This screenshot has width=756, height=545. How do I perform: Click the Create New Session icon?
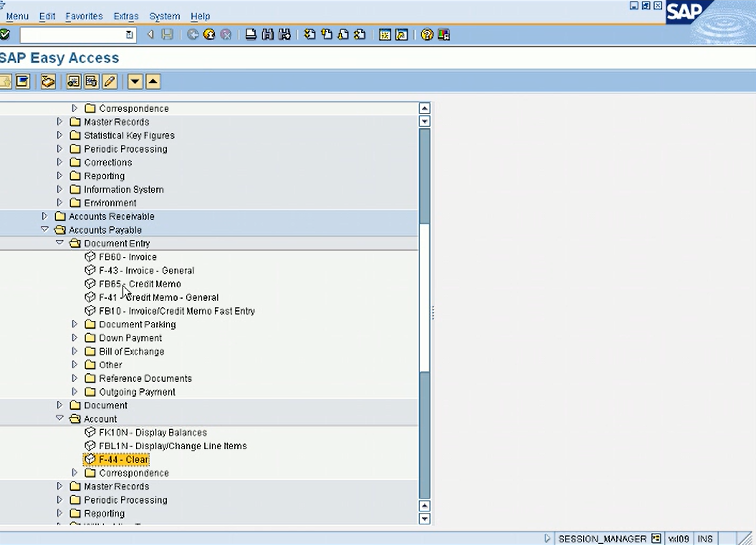pyautogui.click(x=385, y=35)
